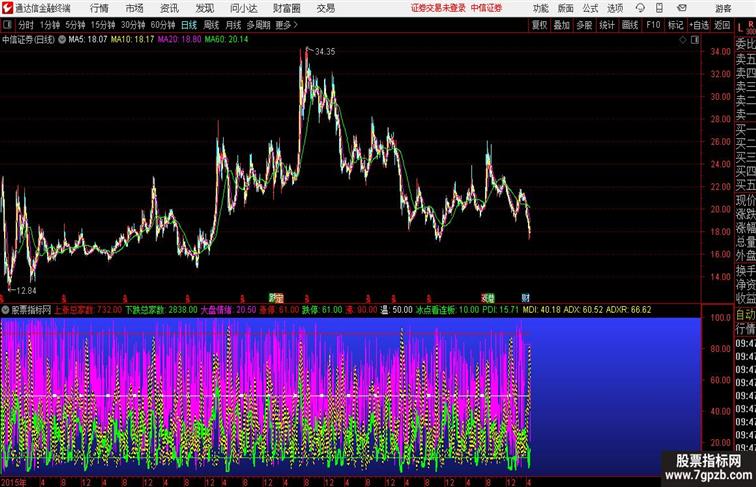
Task: Toggle the left sidebar panel icon
Action: click(x=7, y=25)
